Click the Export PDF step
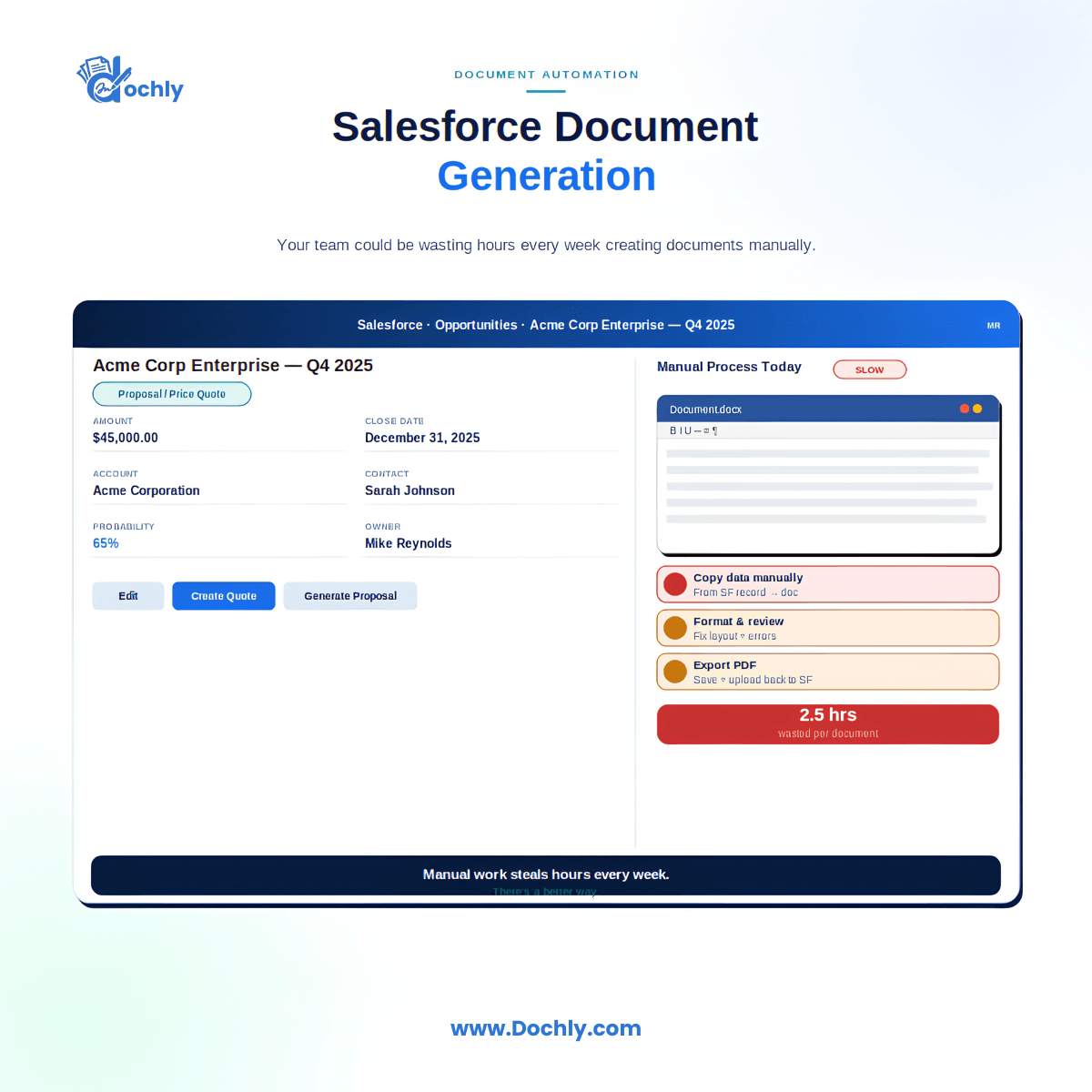 point(828,672)
